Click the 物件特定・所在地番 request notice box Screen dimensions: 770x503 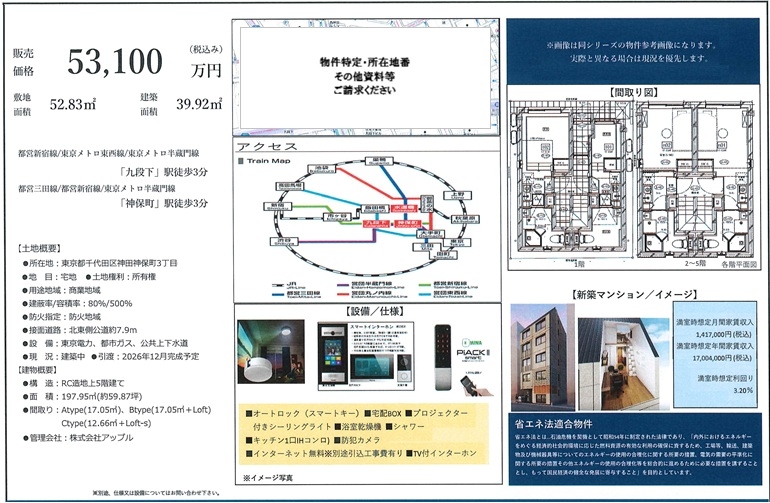click(365, 76)
